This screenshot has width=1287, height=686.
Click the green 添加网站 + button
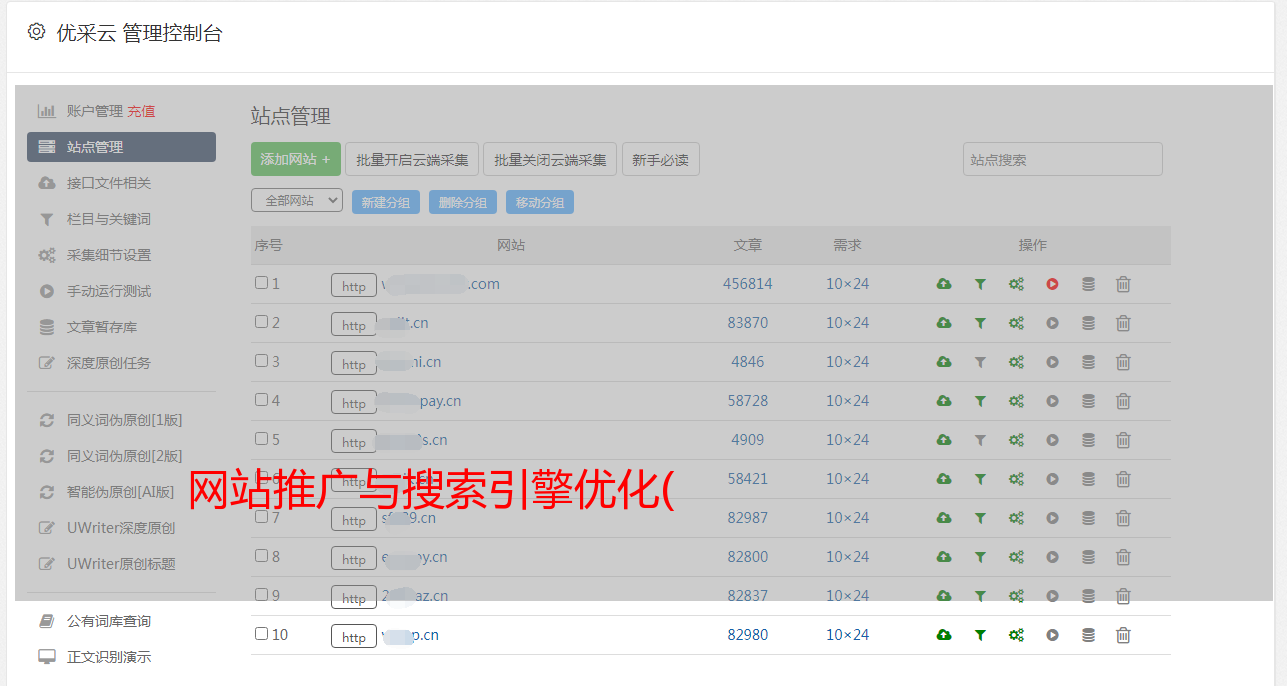(295, 159)
